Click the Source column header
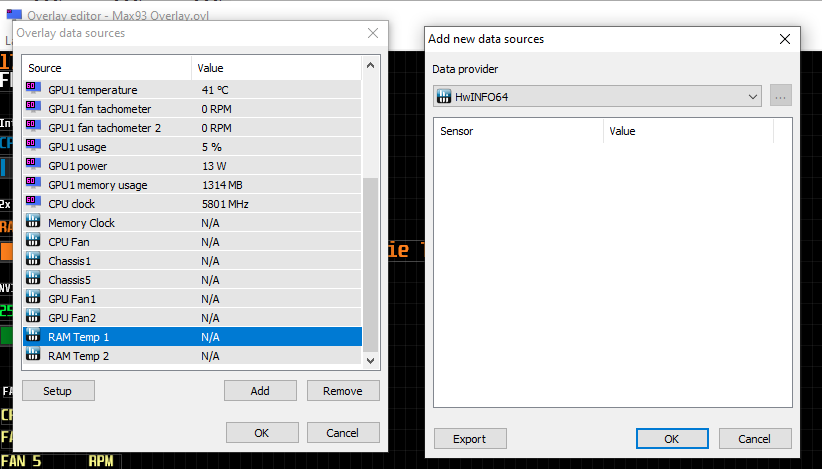This screenshot has height=469, width=822. point(107,68)
